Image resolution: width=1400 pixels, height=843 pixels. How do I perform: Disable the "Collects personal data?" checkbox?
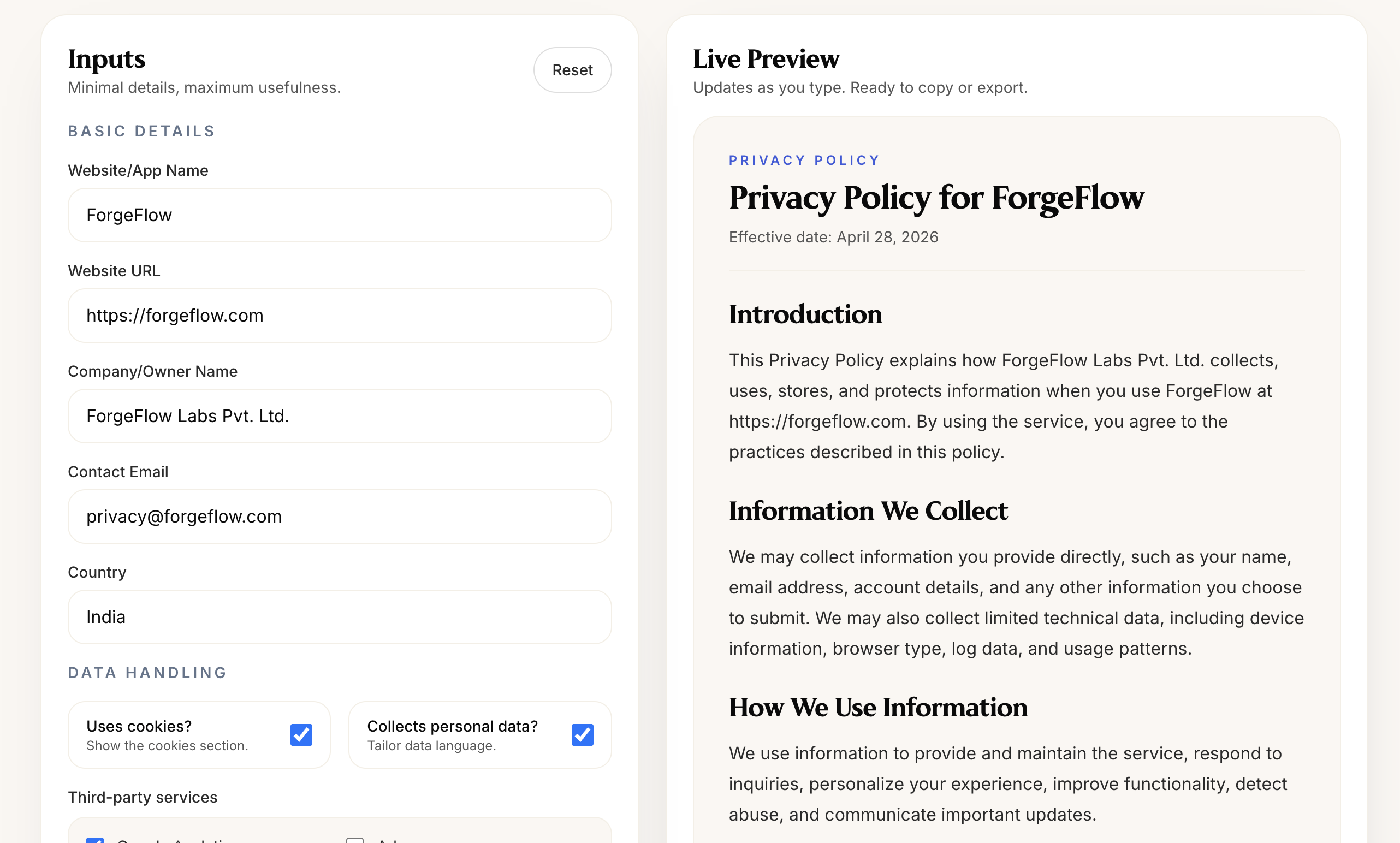582,734
